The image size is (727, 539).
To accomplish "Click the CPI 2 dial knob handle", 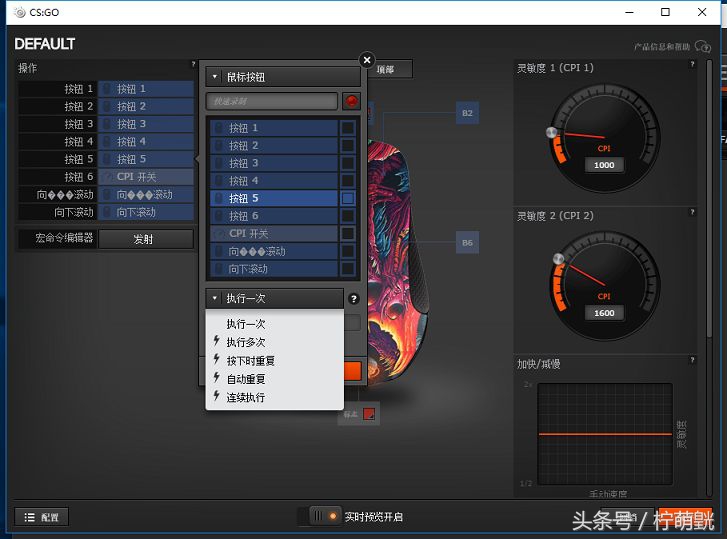I will (x=559, y=258).
